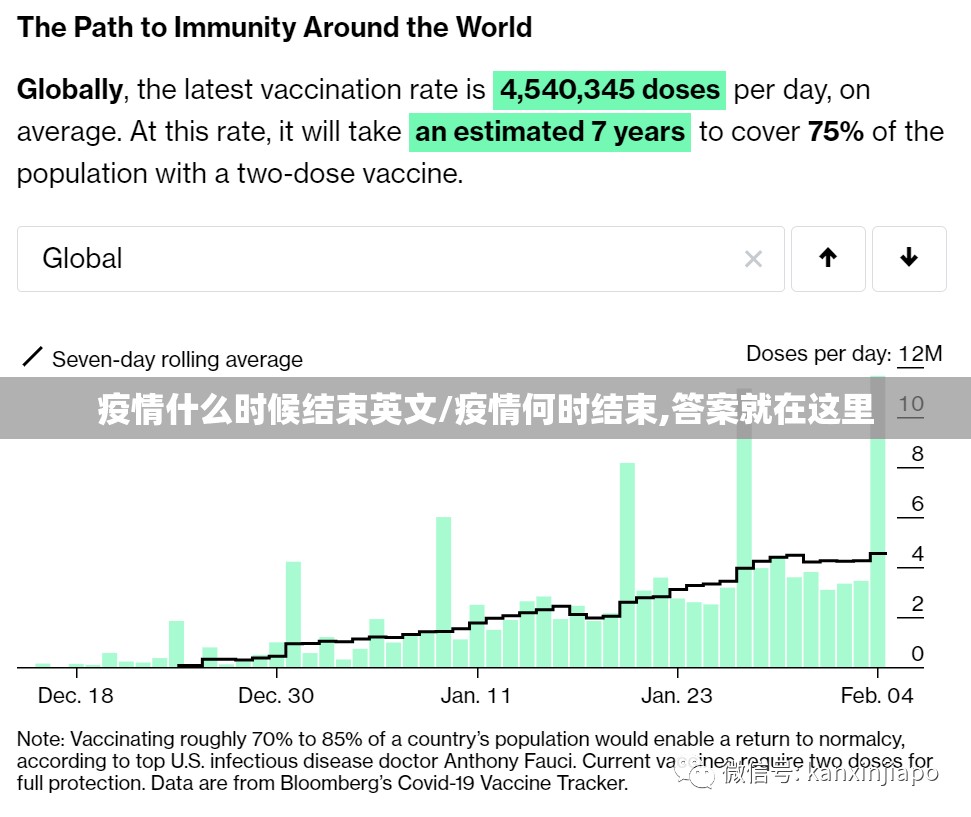Viewport: 971px width, 817px height.
Task: Click the down arrow button beside Global
Action: point(908,259)
